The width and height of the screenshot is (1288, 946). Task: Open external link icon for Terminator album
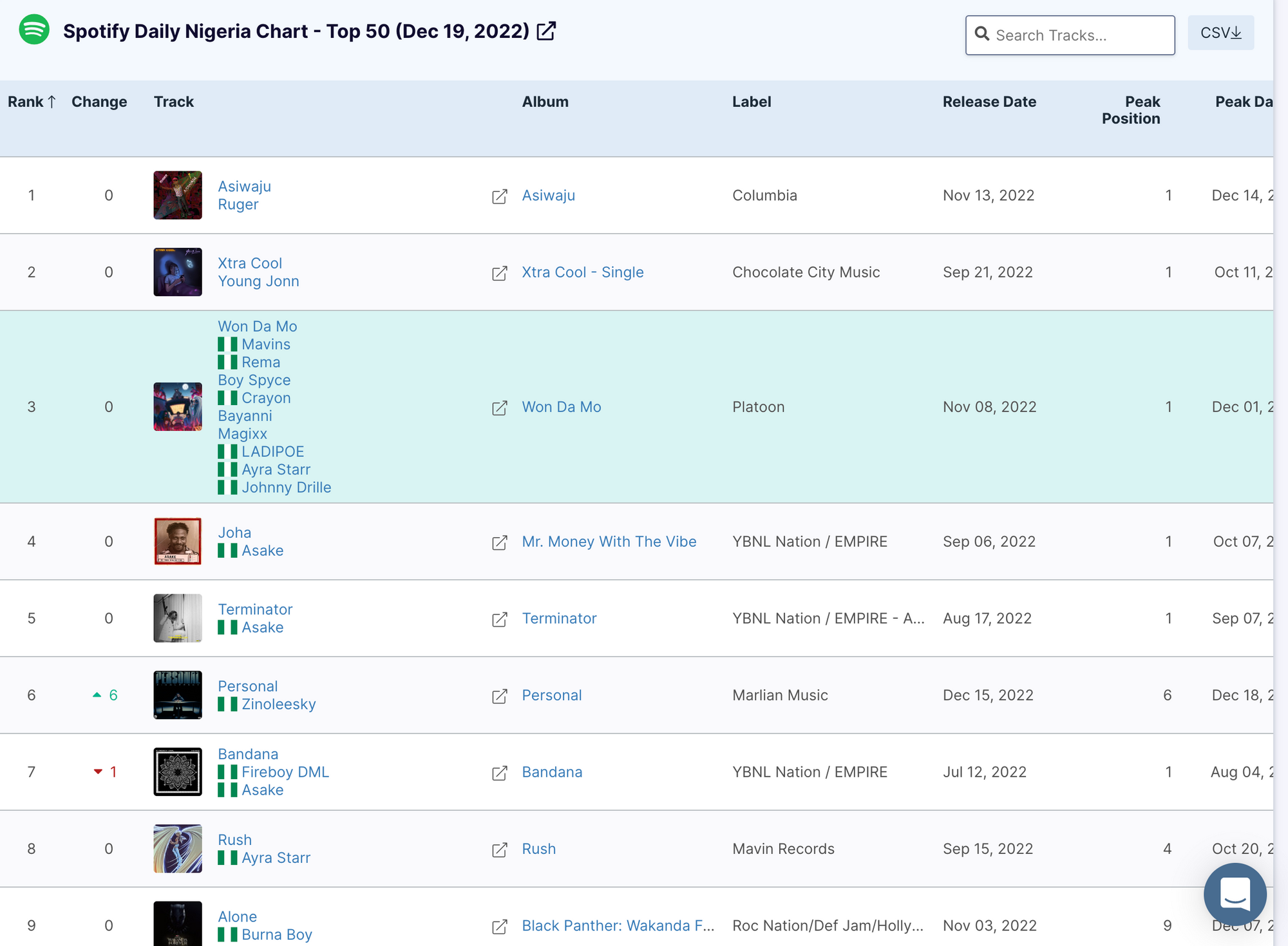click(500, 619)
